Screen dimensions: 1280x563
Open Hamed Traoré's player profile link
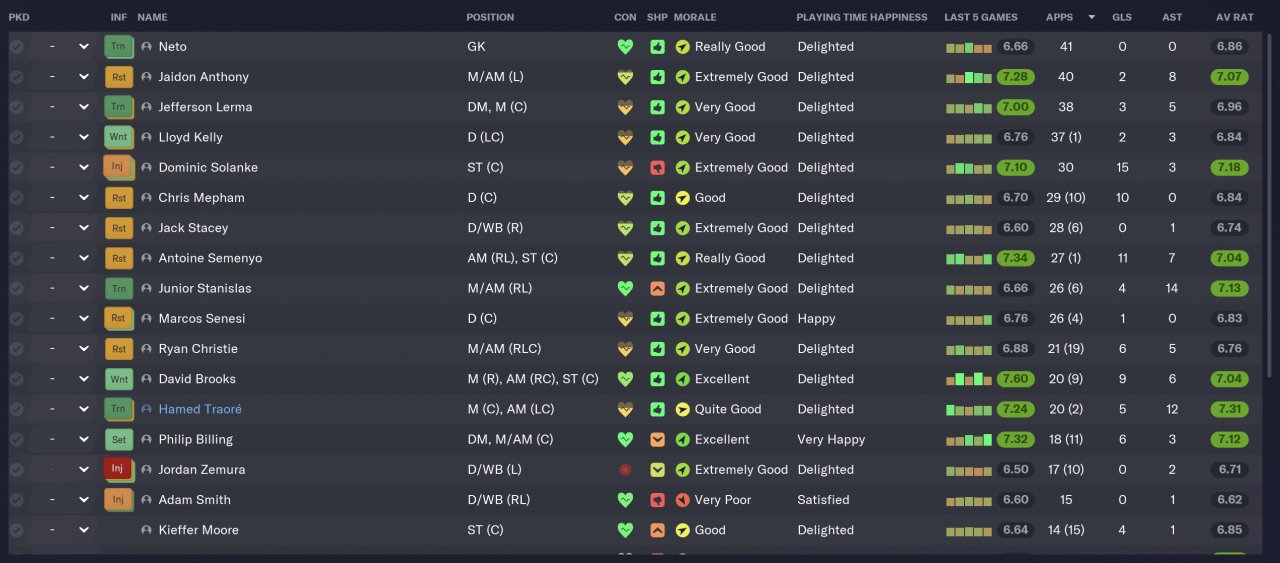200,409
